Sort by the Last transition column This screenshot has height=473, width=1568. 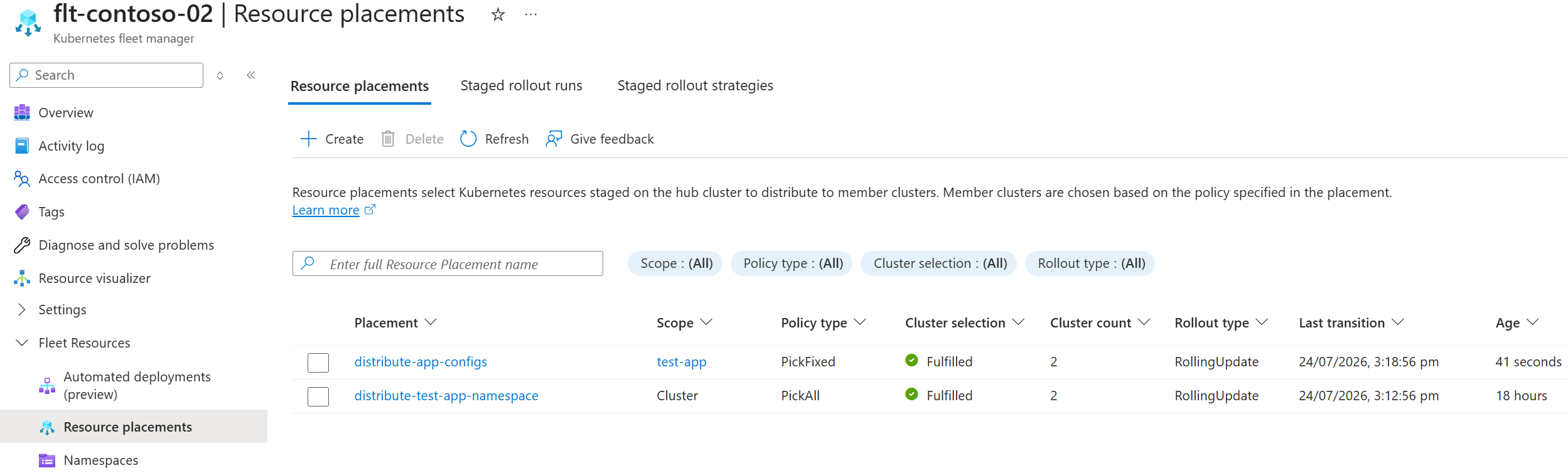(1351, 322)
